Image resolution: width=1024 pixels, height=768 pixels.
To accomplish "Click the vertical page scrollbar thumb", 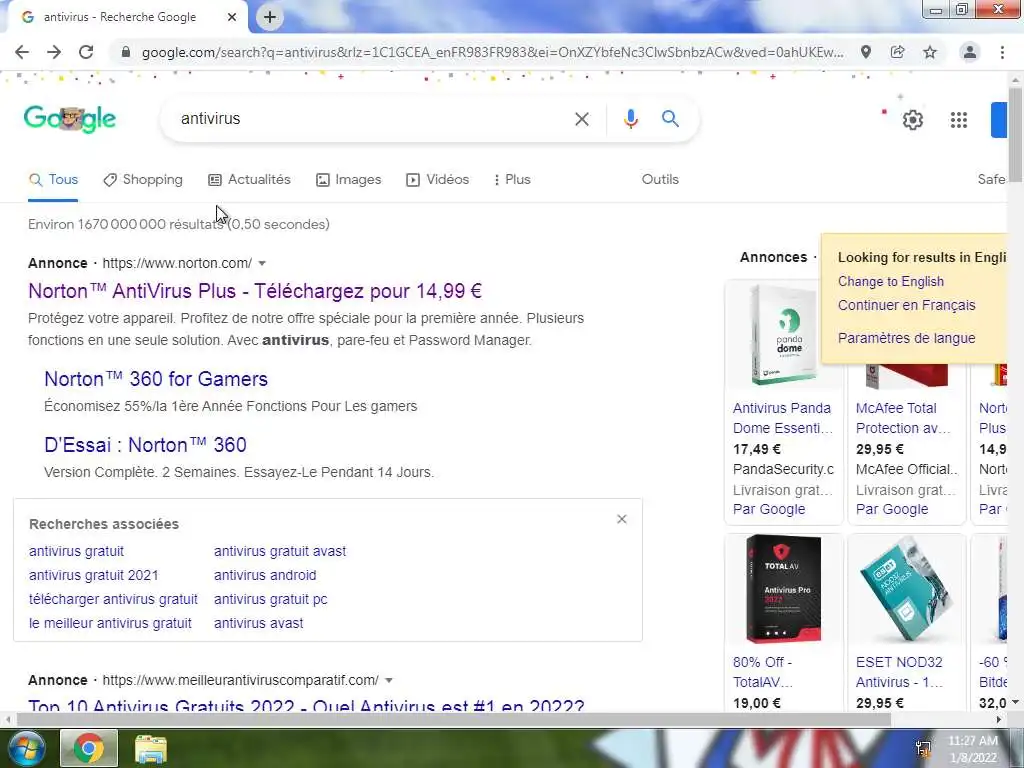I will click(x=1016, y=134).
